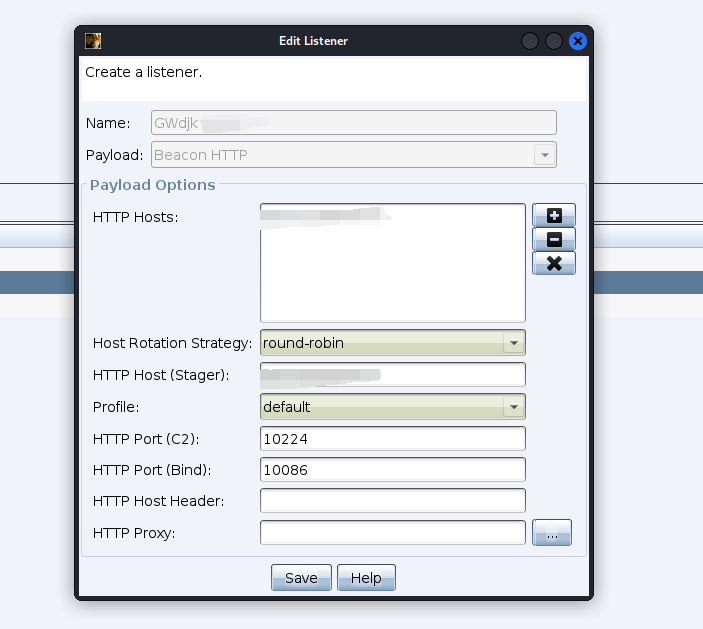Clear all HTTP hosts with the X icon

[x=554, y=263]
